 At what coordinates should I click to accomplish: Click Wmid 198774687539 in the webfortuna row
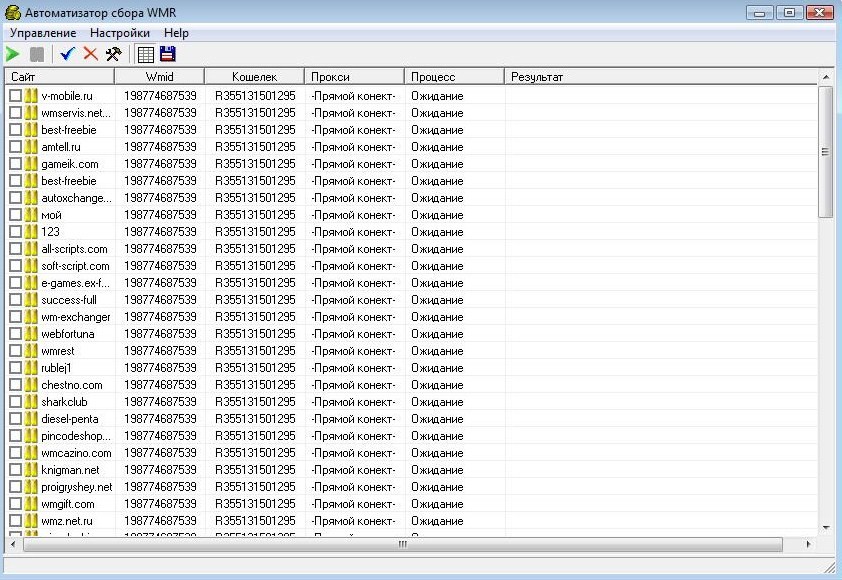pyautogui.click(x=160, y=334)
